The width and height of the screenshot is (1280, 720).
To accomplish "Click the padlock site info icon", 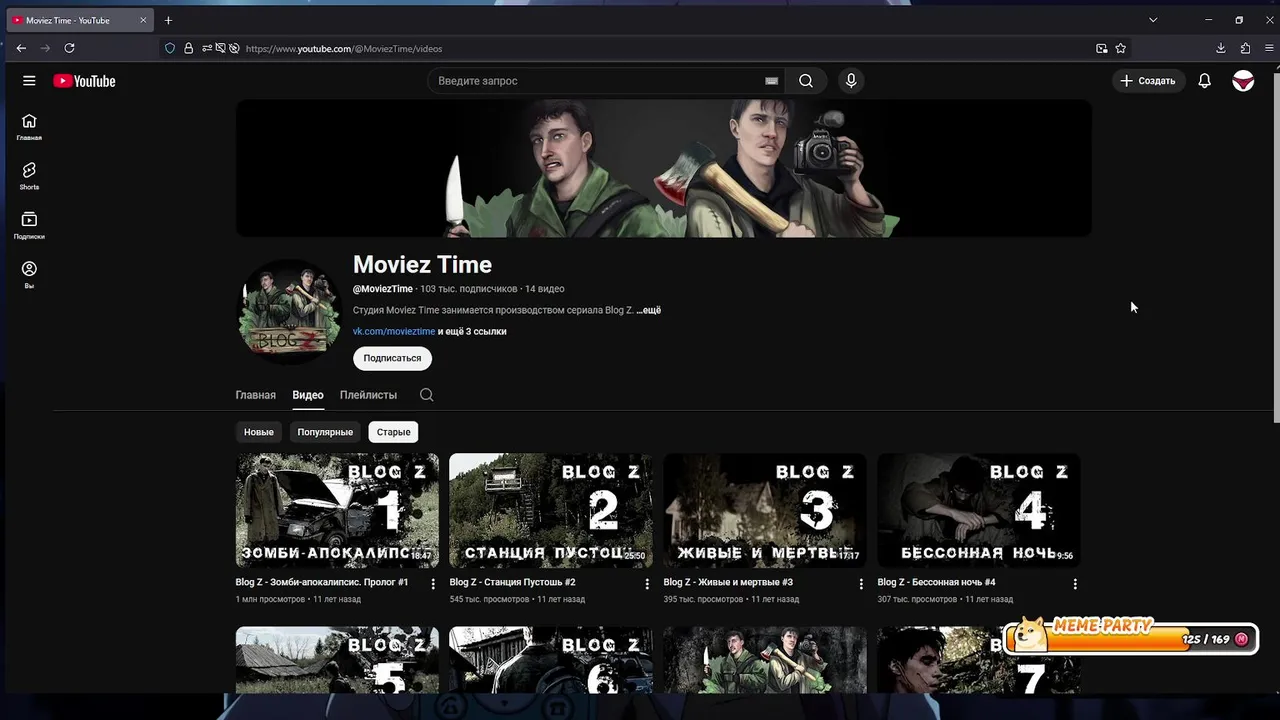I will pyautogui.click(x=188, y=48).
